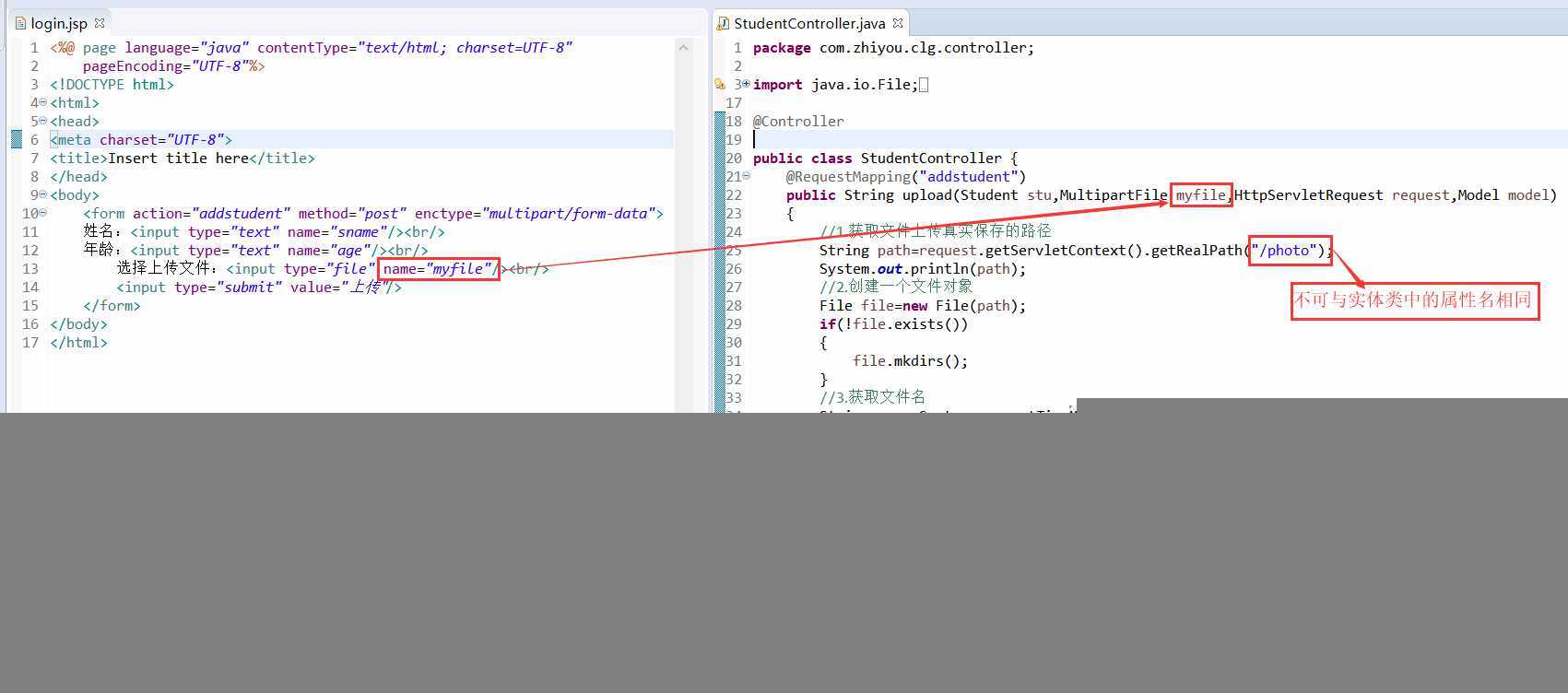Click the import java.io.File; statement
1568x693 pixels.
(x=835, y=85)
